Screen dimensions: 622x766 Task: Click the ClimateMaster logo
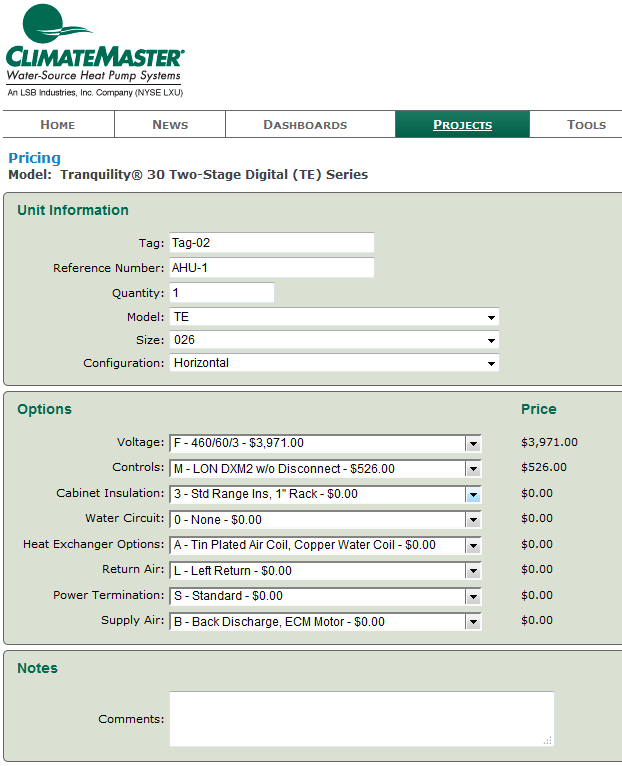[x=94, y=50]
